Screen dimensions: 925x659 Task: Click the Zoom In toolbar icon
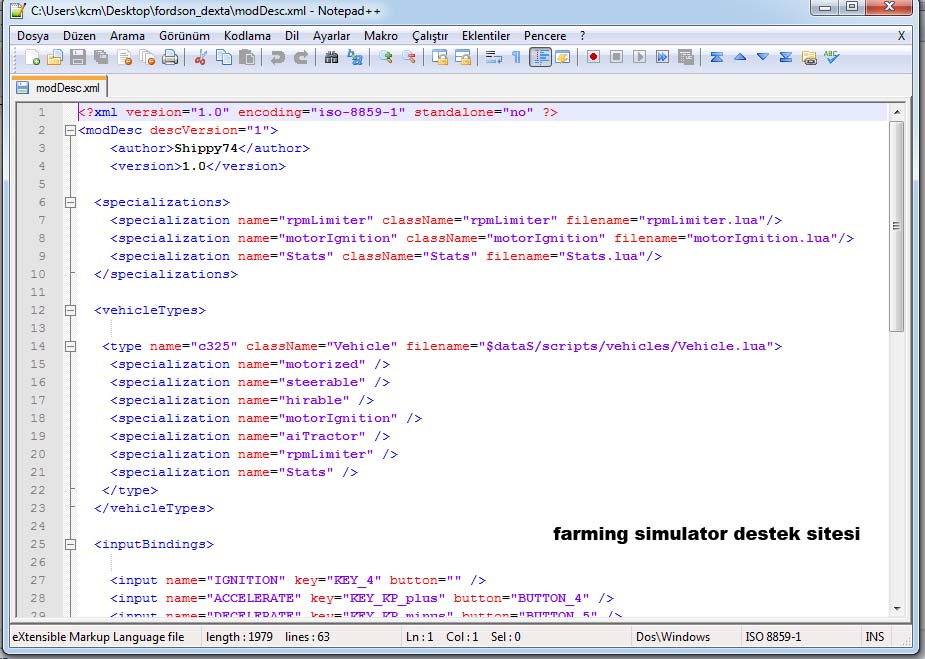click(385, 58)
